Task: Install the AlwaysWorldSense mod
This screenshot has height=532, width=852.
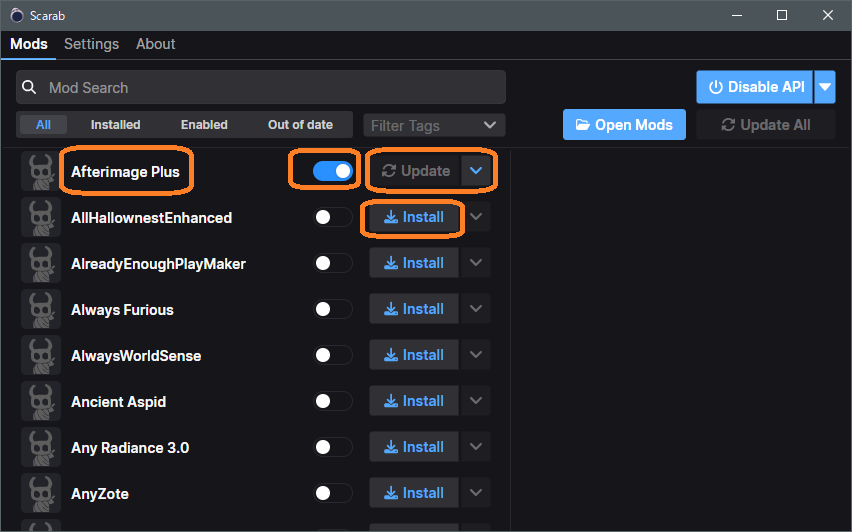Action: pyautogui.click(x=414, y=355)
